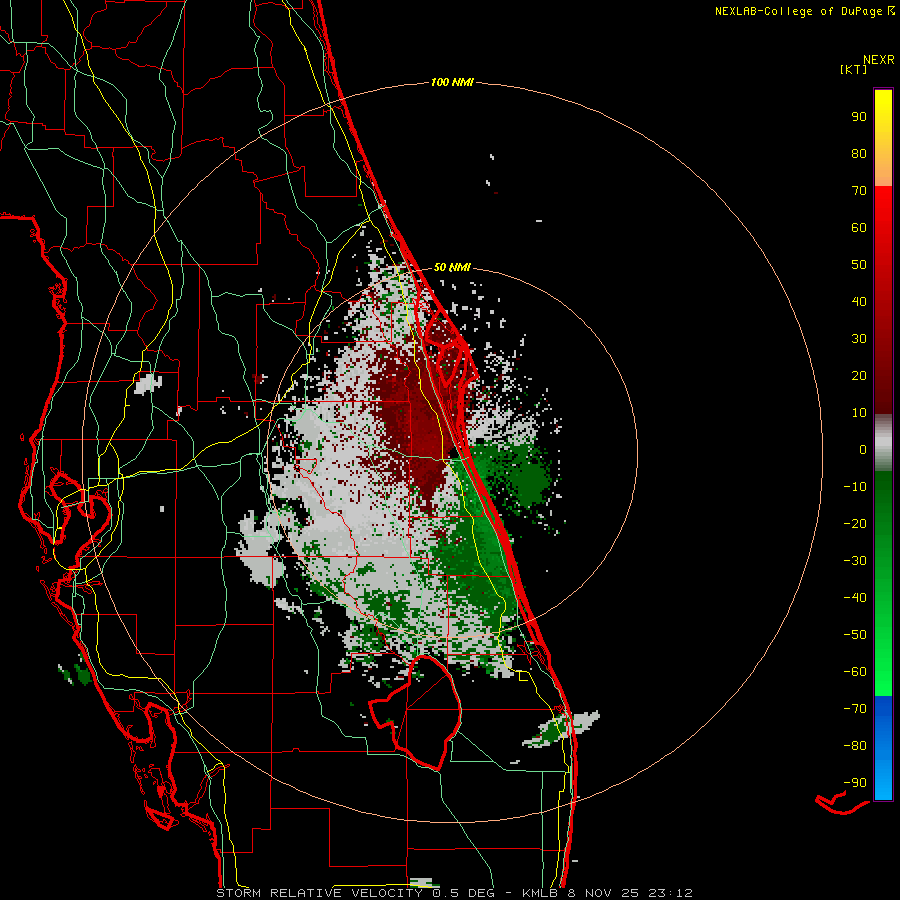The width and height of the screenshot is (900, 900).
Task: Click the NEXR label above the color scale
Action: [x=879, y=60]
